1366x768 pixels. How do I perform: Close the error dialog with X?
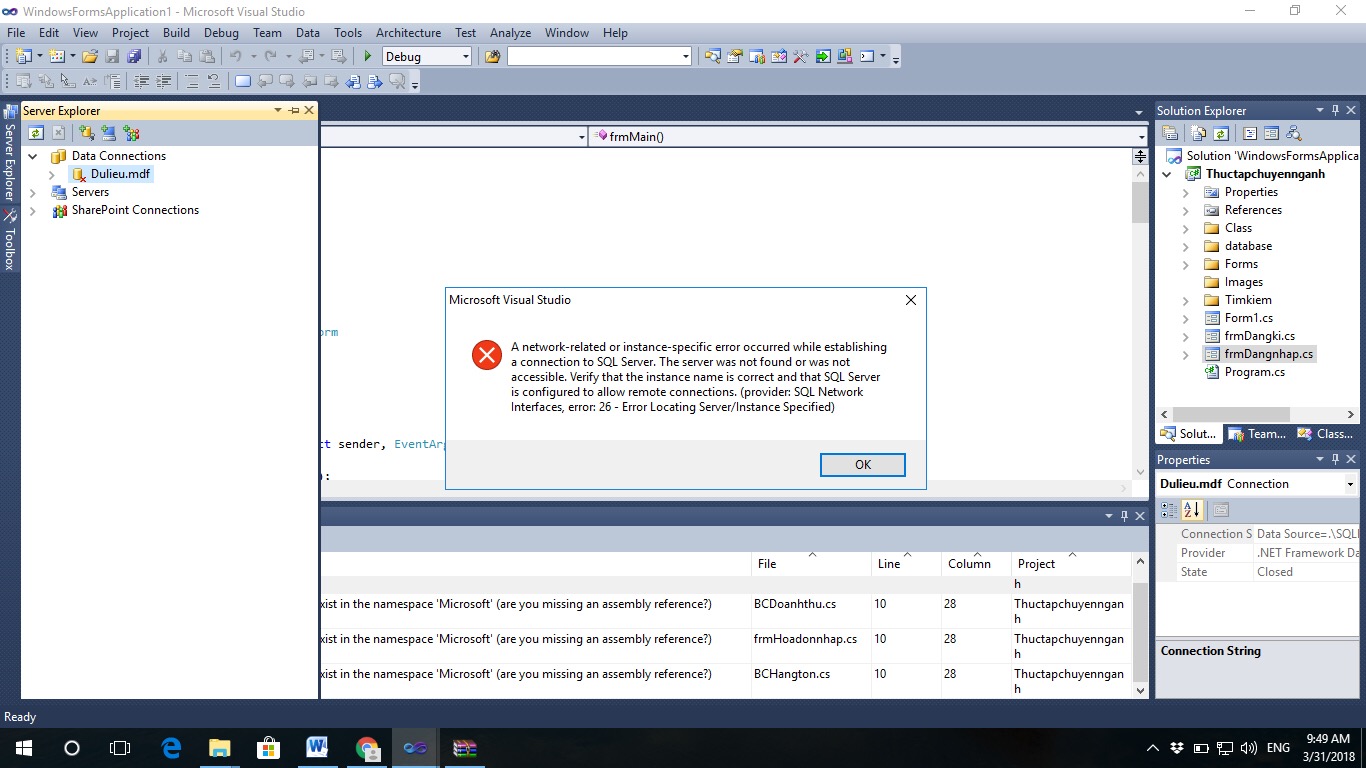click(910, 300)
